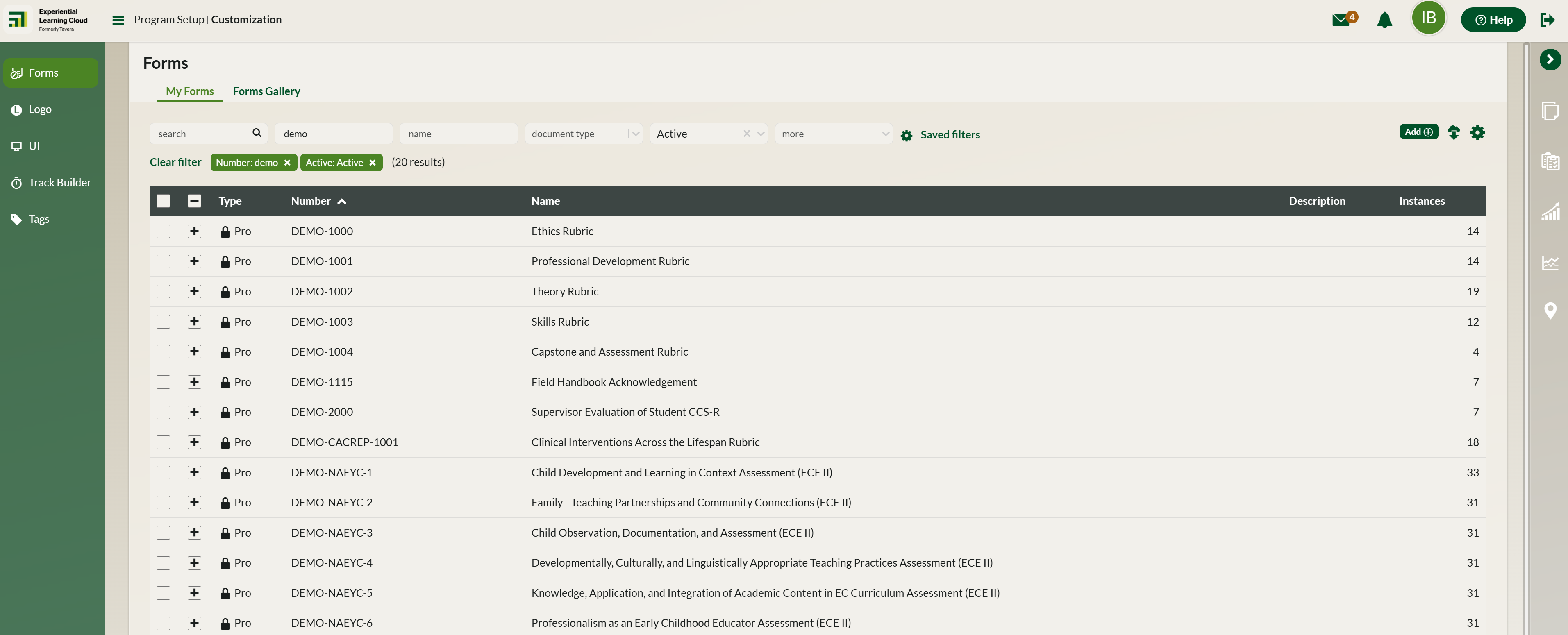Screen dimensions: 1568x635
Task: Open the clipboard report icon in right sidebar
Action: 1550,161
